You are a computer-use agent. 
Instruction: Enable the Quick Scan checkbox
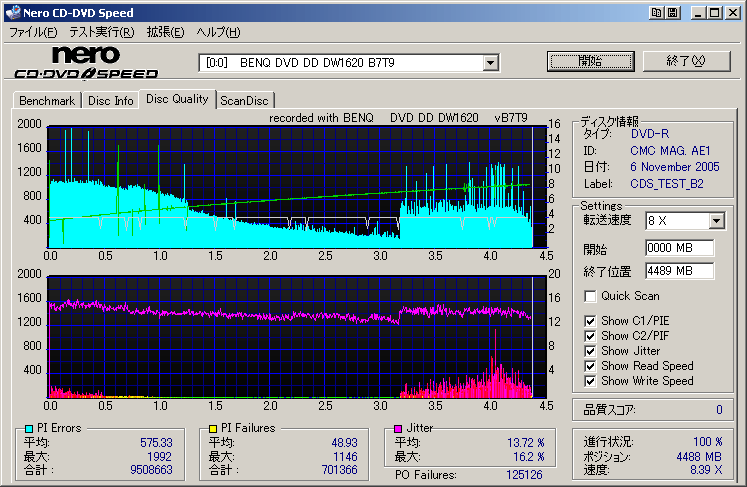coord(590,296)
